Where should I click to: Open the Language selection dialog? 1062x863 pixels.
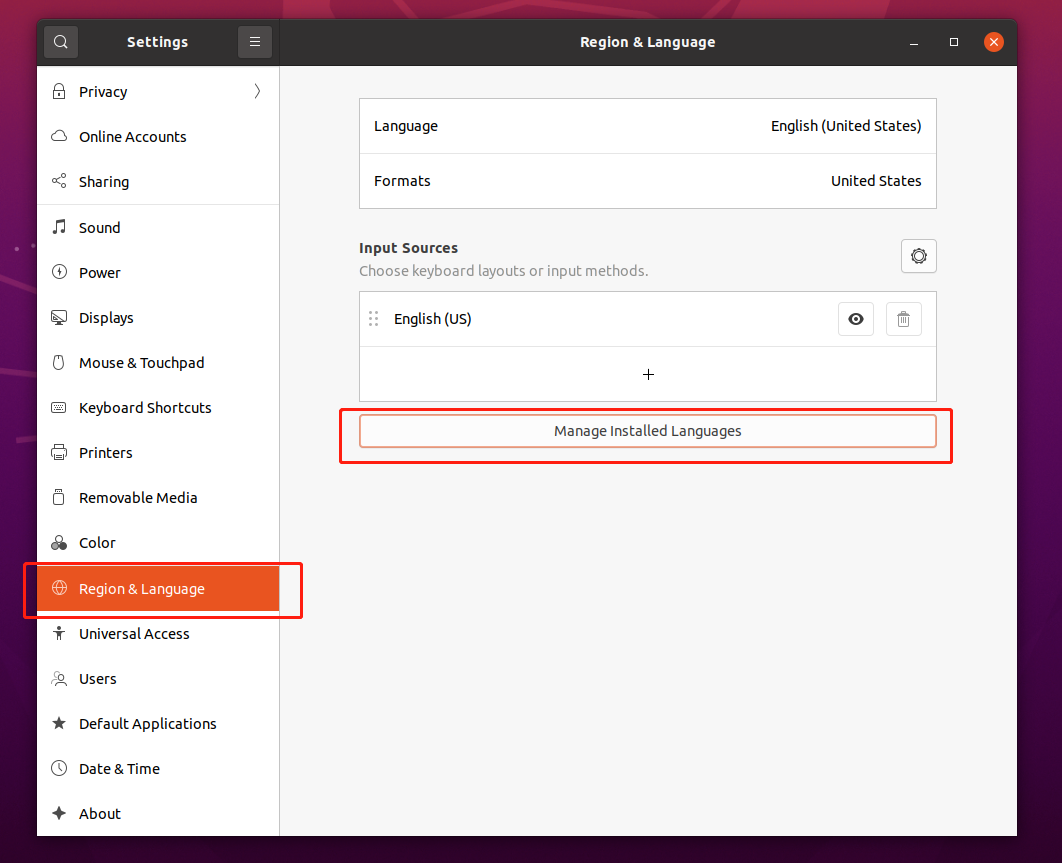pyautogui.click(x=647, y=126)
